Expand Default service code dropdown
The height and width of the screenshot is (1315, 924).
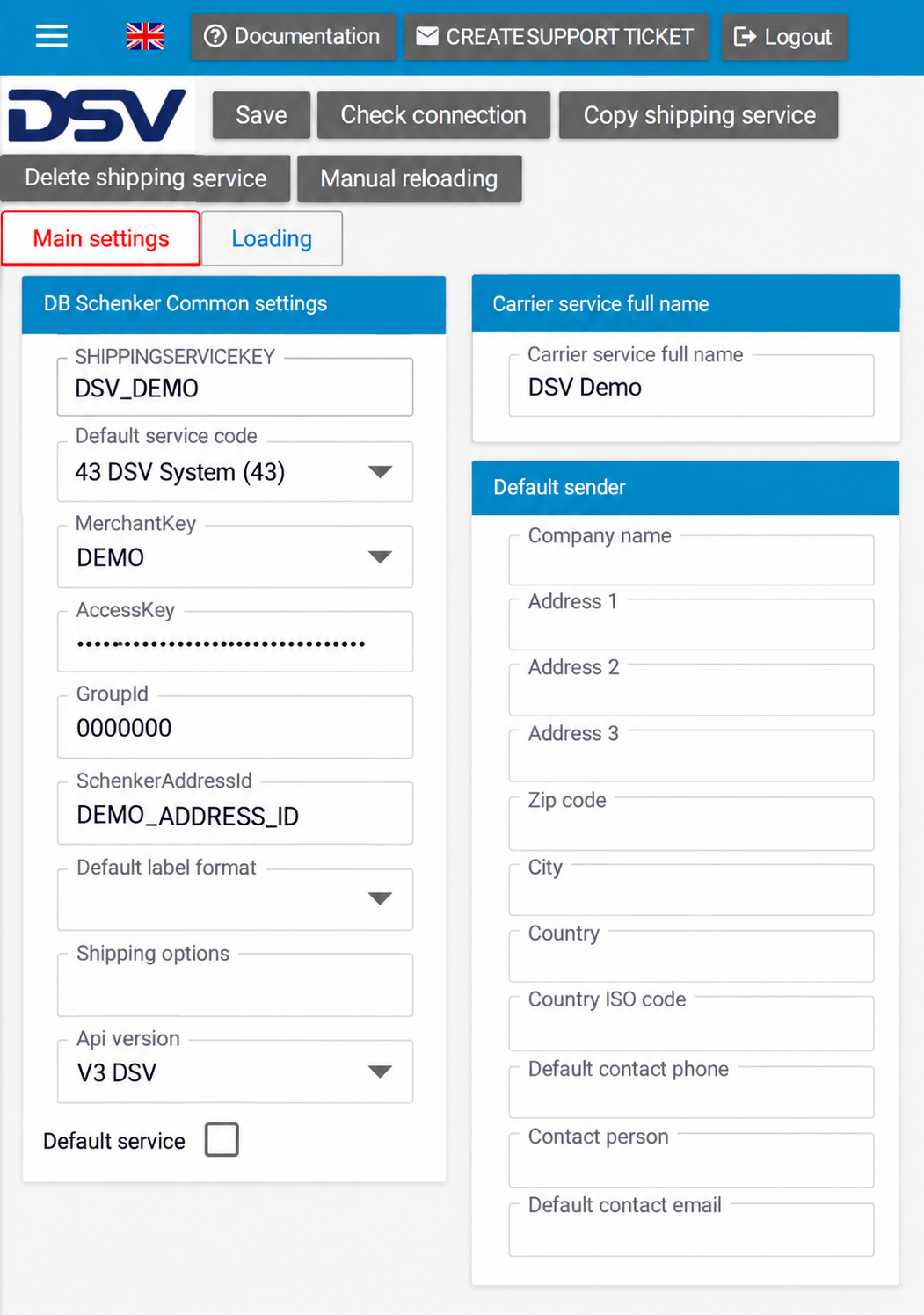[235, 472]
